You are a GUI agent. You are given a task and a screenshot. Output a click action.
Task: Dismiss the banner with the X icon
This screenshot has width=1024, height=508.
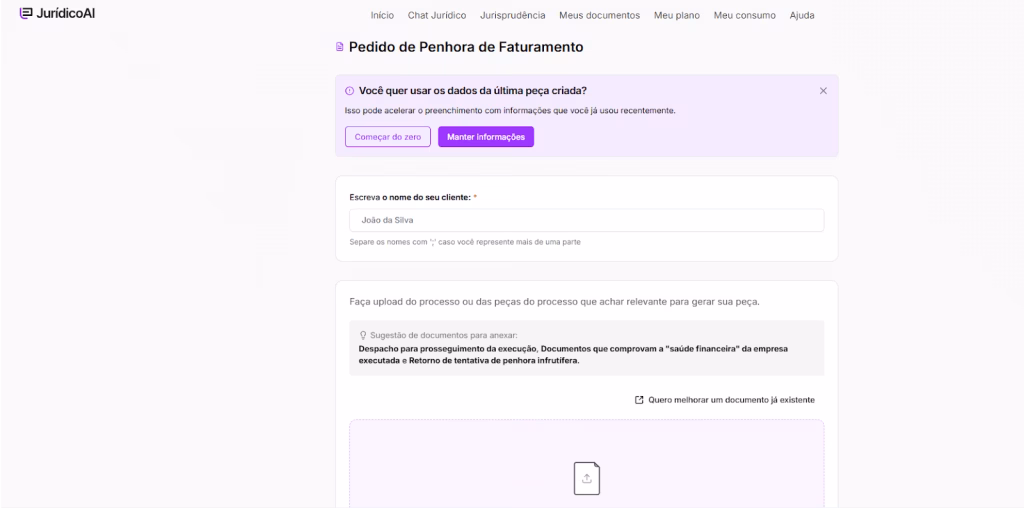click(x=823, y=91)
